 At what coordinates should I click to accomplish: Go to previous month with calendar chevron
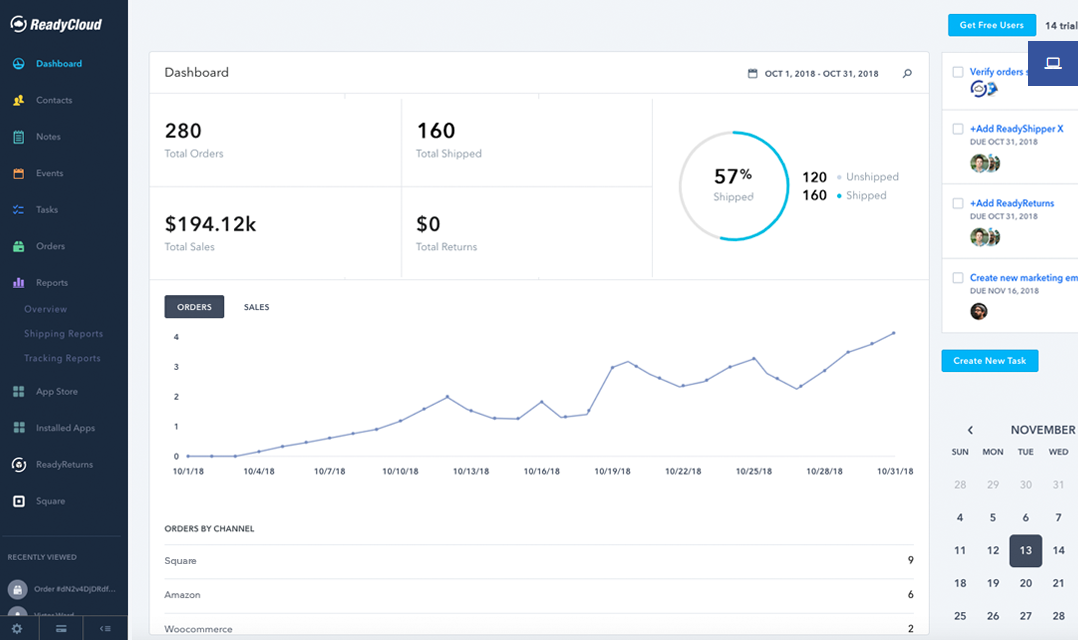(x=970, y=430)
